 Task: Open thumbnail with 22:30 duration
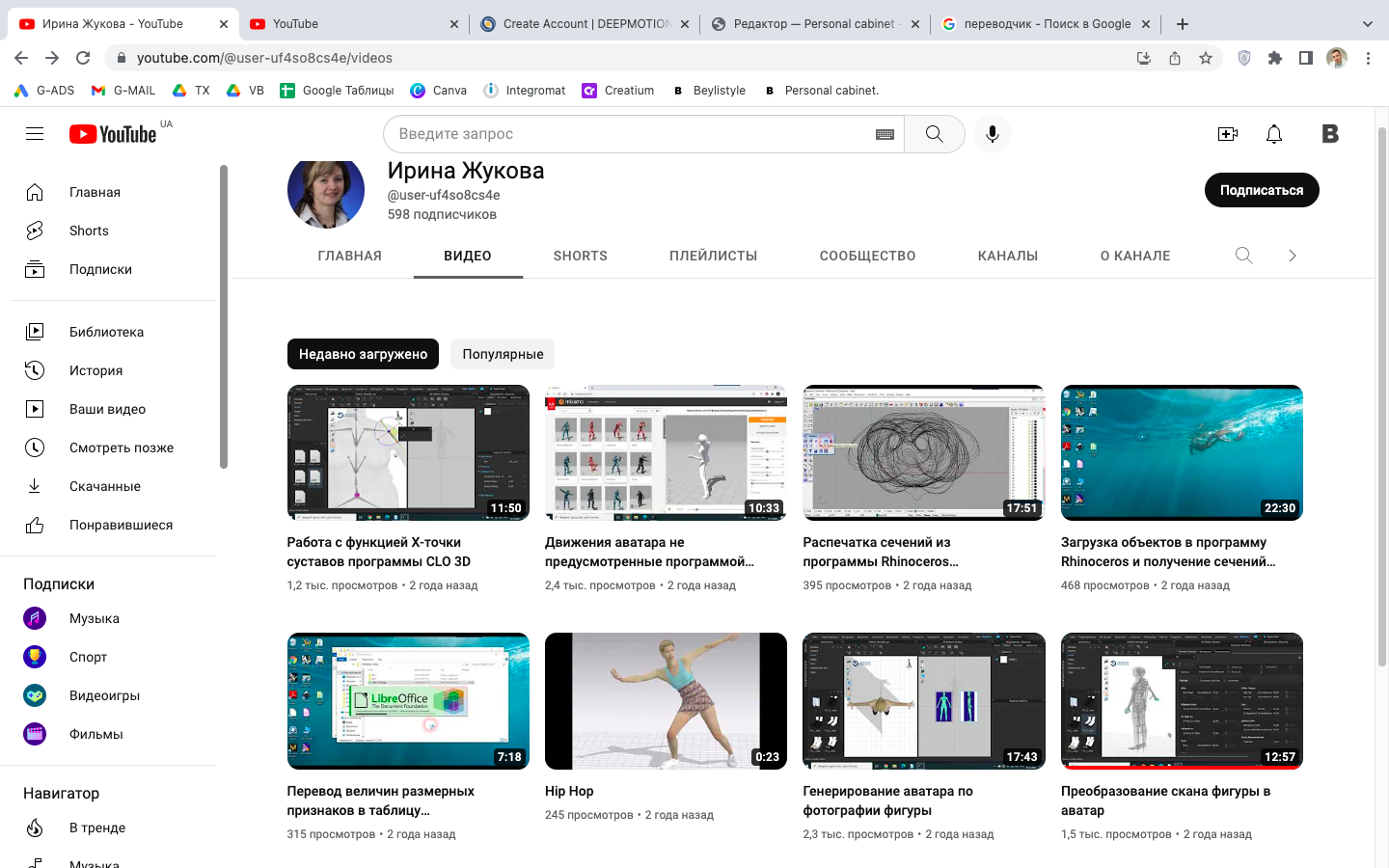(1182, 452)
